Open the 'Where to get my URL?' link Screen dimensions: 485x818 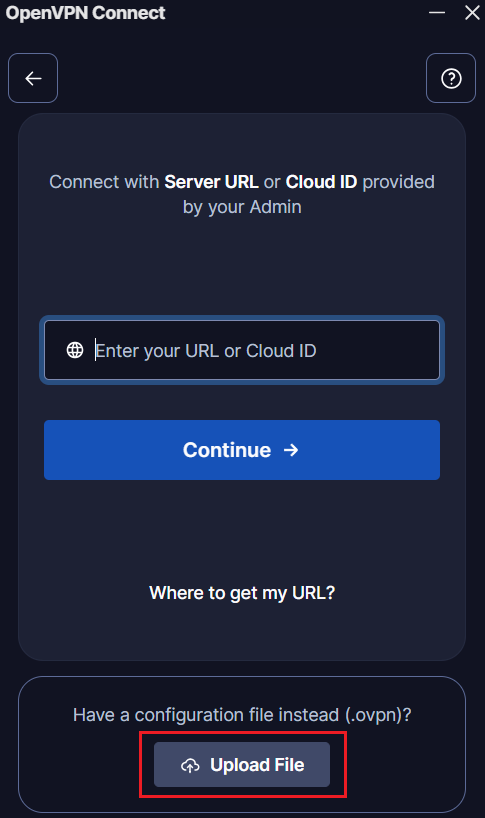point(242,593)
